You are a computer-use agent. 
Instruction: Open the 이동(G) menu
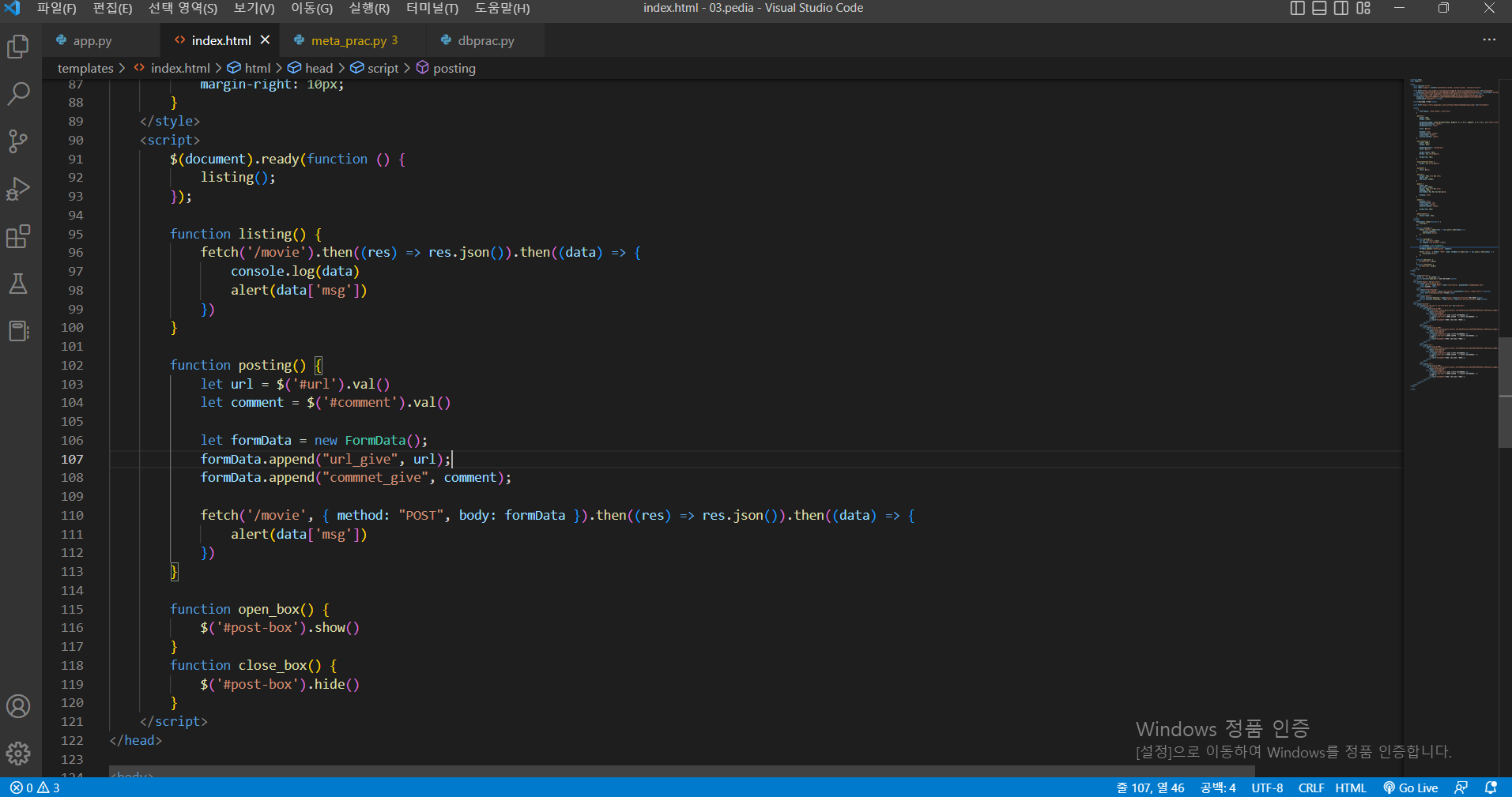point(312,9)
